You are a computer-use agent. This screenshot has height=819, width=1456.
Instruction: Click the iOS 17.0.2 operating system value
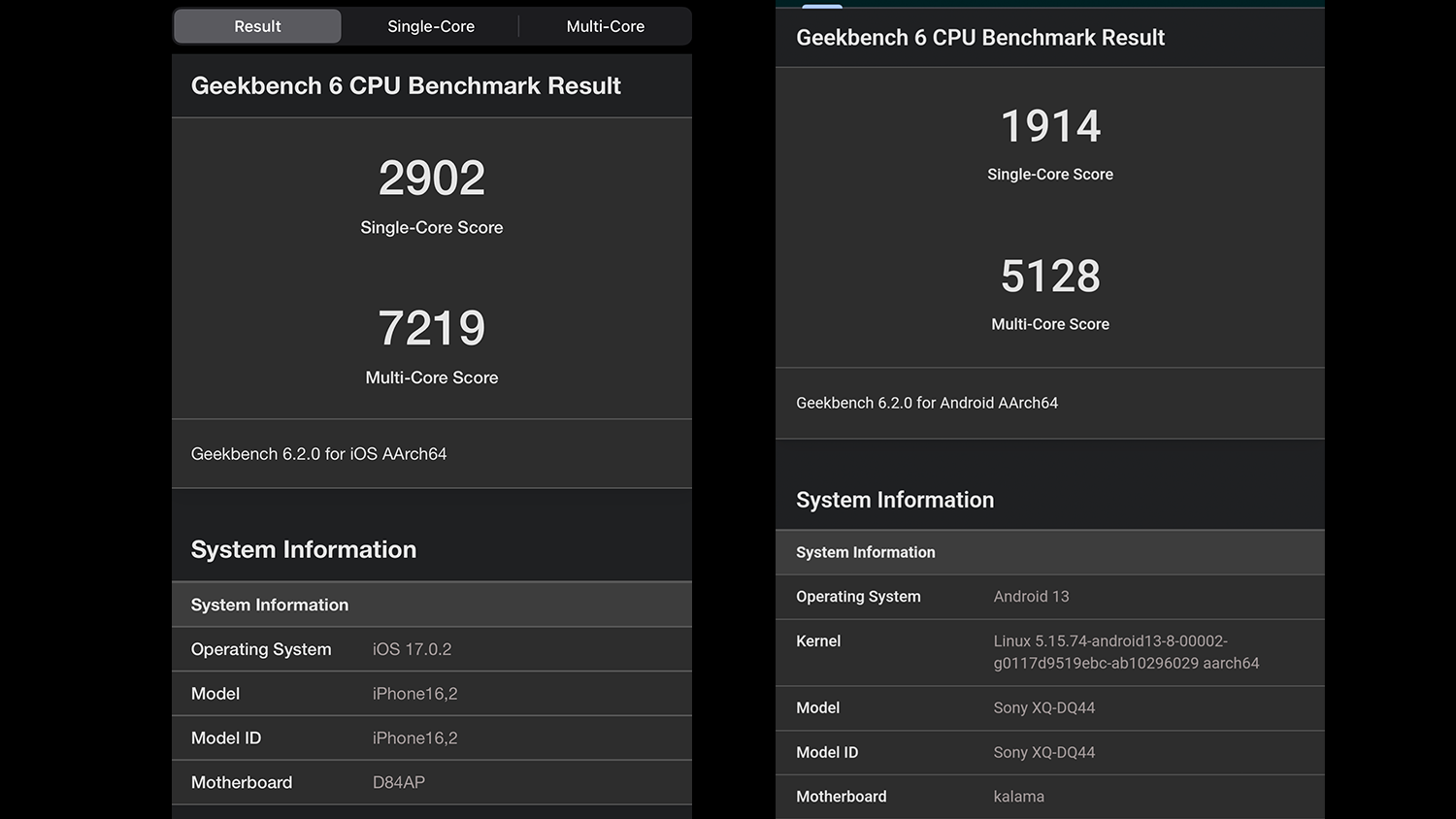tap(412, 649)
